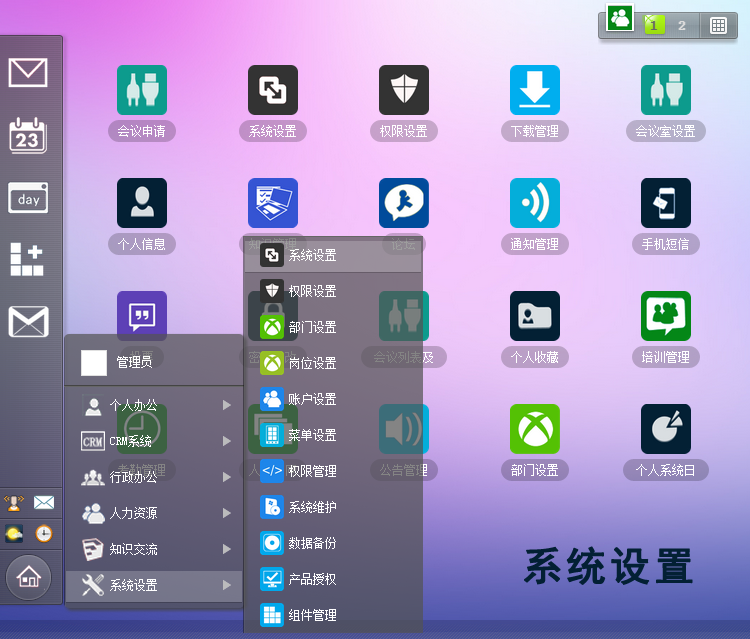Click the 会议室设置 desktop icon

[665, 91]
